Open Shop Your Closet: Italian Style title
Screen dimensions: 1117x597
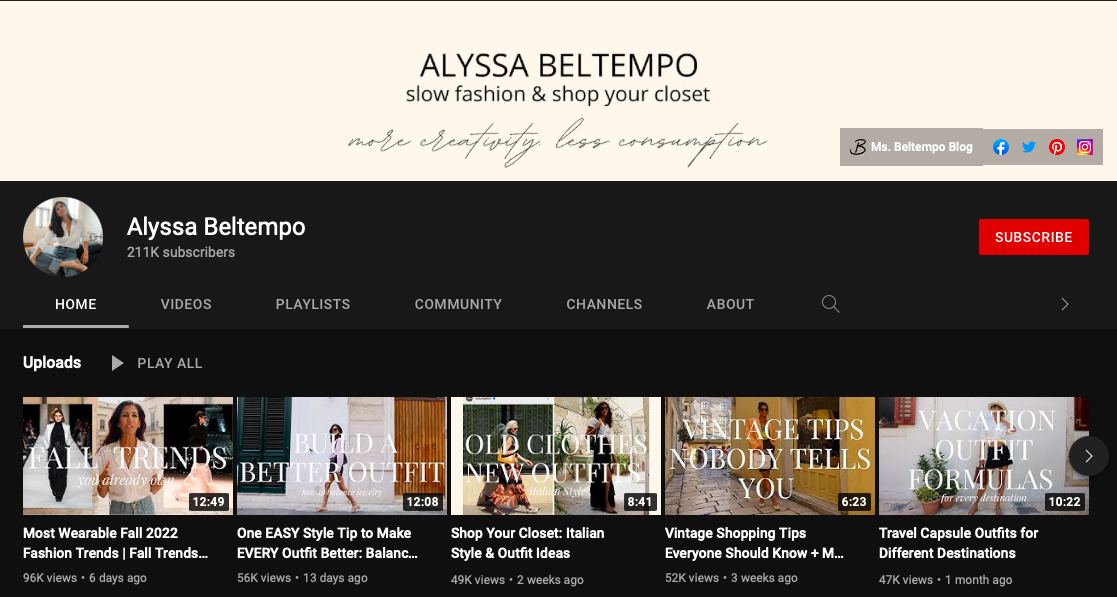click(x=528, y=543)
